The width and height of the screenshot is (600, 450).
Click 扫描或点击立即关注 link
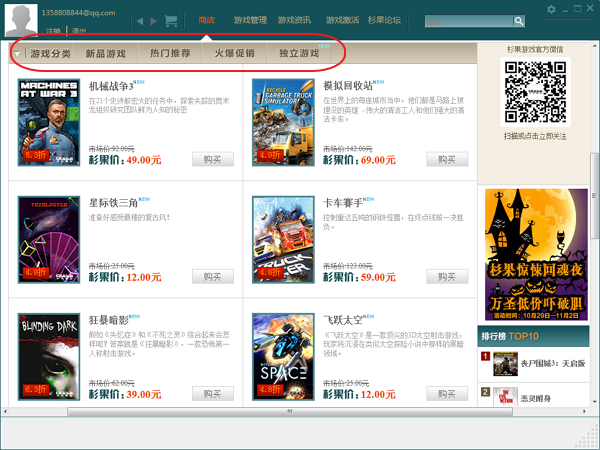coord(535,136)
